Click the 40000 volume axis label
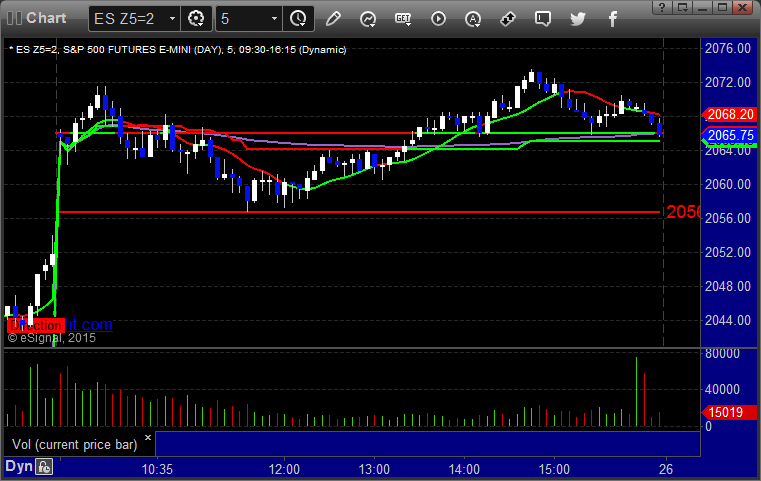 tap(723, 389)
